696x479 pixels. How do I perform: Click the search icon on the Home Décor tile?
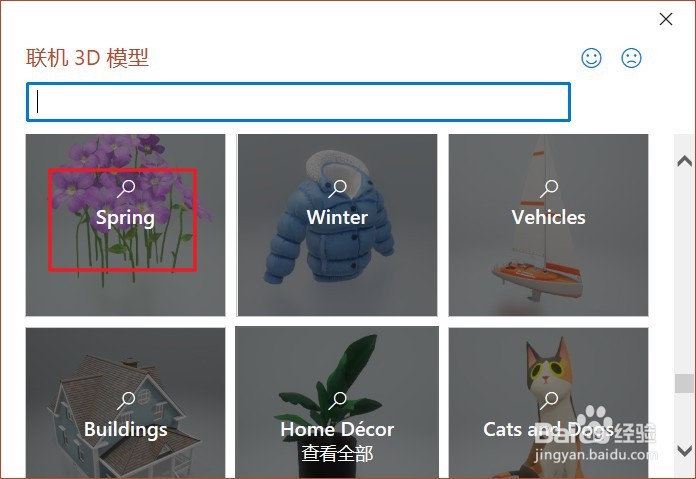337,400
